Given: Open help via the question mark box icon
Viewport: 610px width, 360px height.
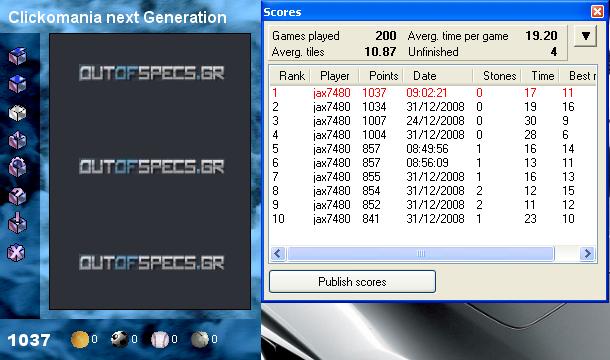Looking at the screenshot, I should point(18,196).
